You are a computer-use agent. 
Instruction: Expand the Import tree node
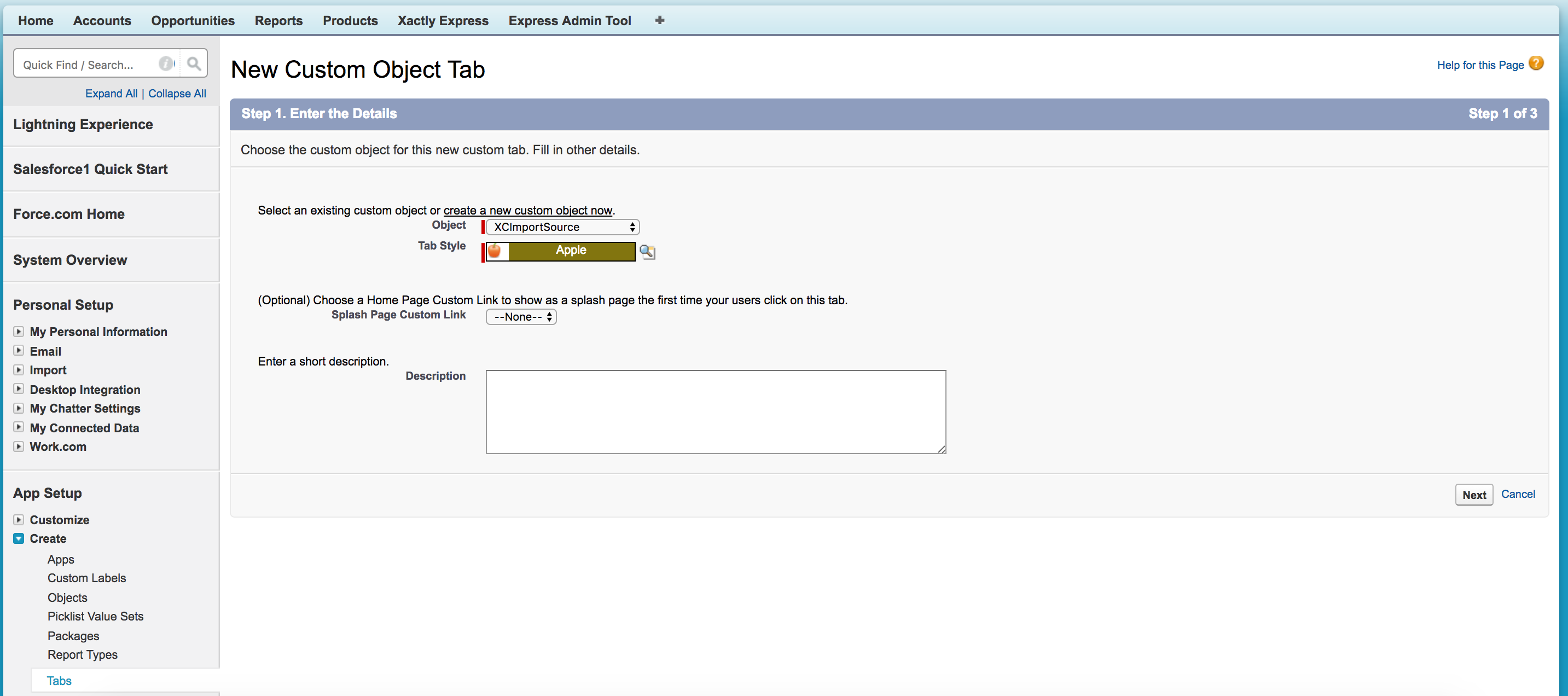click(x=19, y=370)
